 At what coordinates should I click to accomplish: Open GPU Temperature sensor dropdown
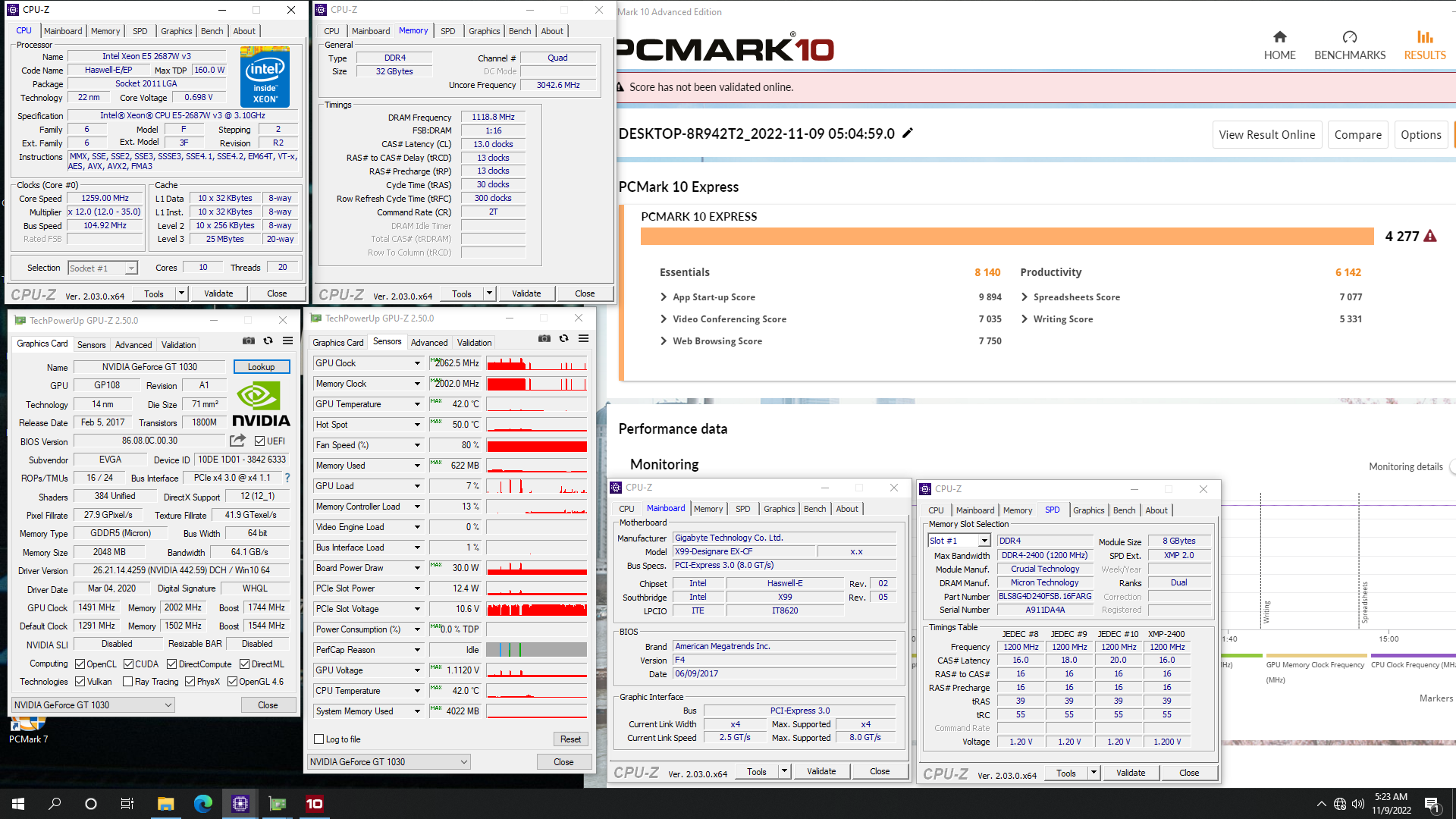click(416, 404)
